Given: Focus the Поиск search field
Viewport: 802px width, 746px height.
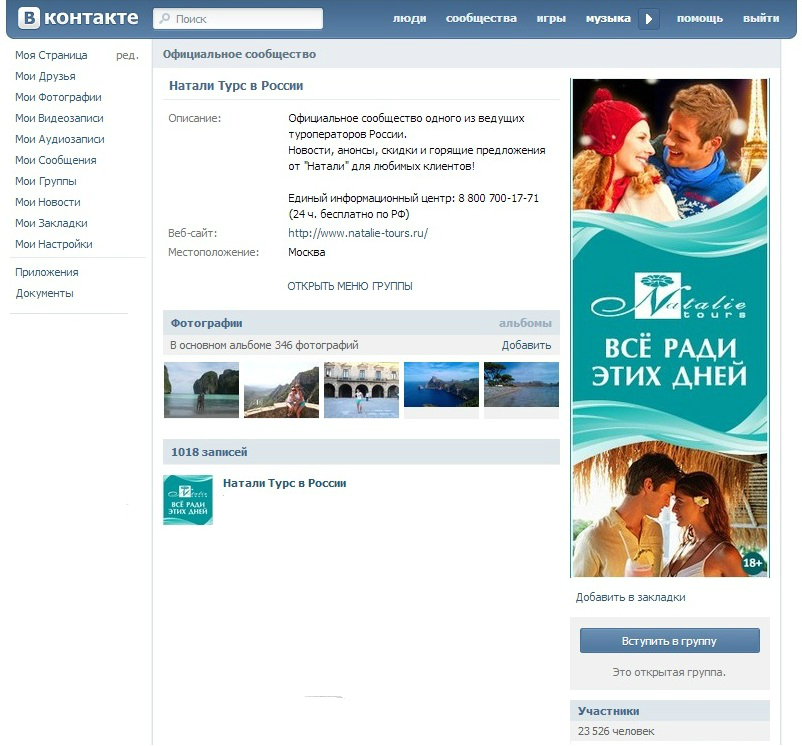Looking at the screenshot, I should [x=238, y=19].
